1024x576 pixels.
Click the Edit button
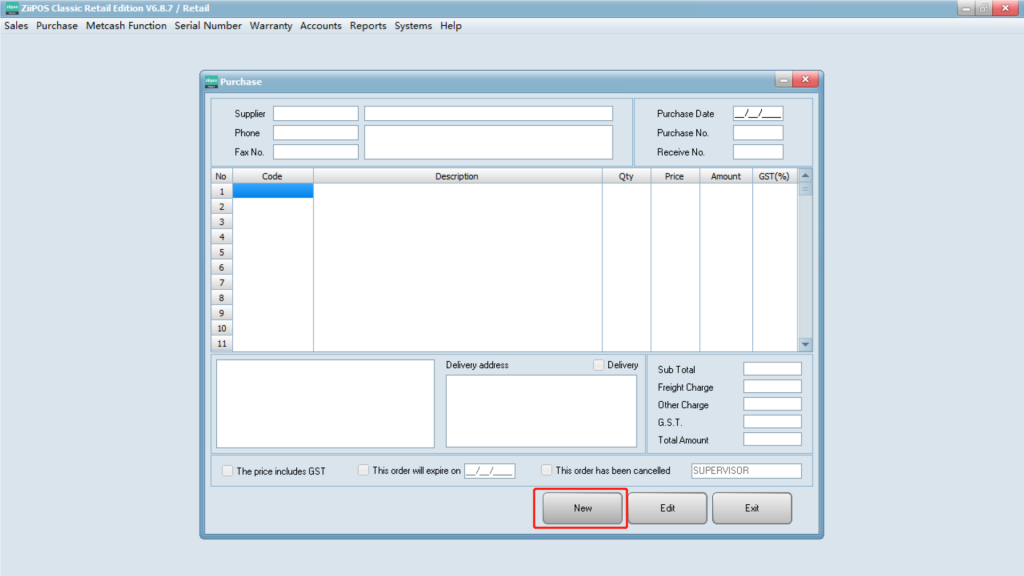point(667,508)
